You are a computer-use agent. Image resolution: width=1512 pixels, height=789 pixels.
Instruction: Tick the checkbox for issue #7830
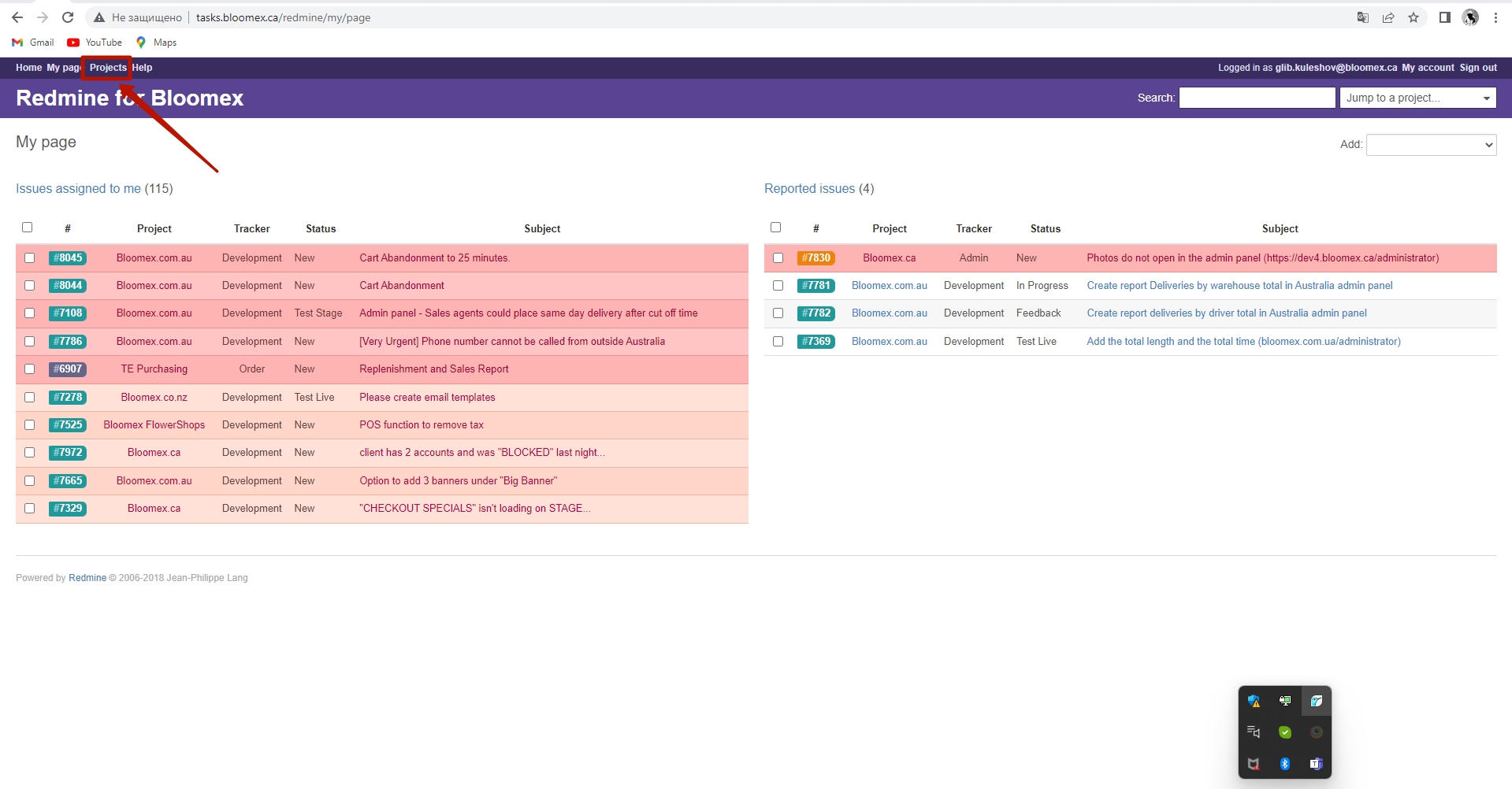click(x=778, y=257)
